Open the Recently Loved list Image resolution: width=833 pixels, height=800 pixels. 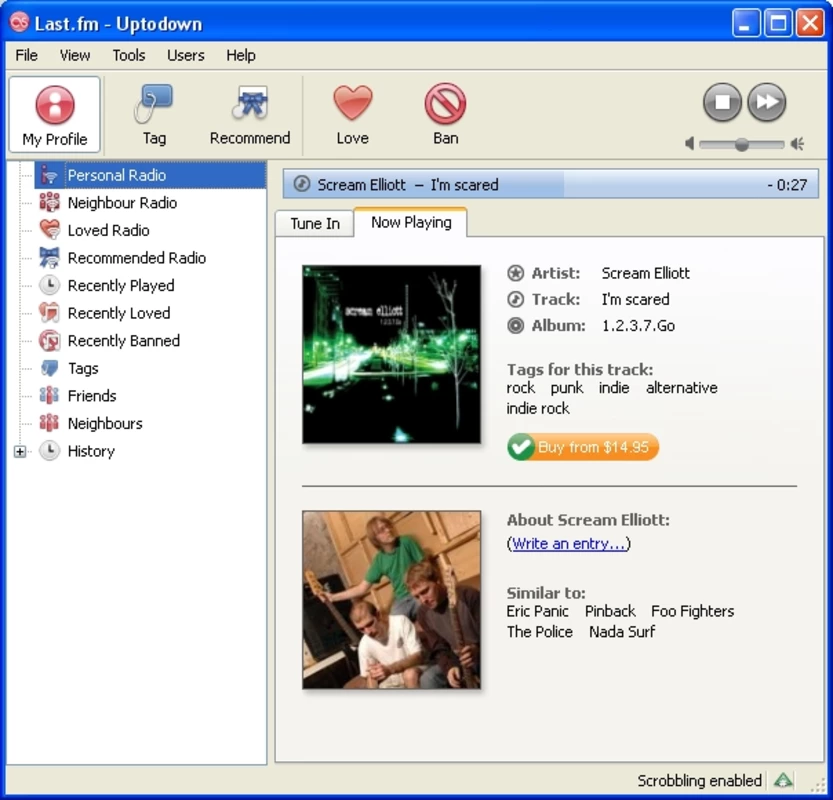[x=119, y=313]
